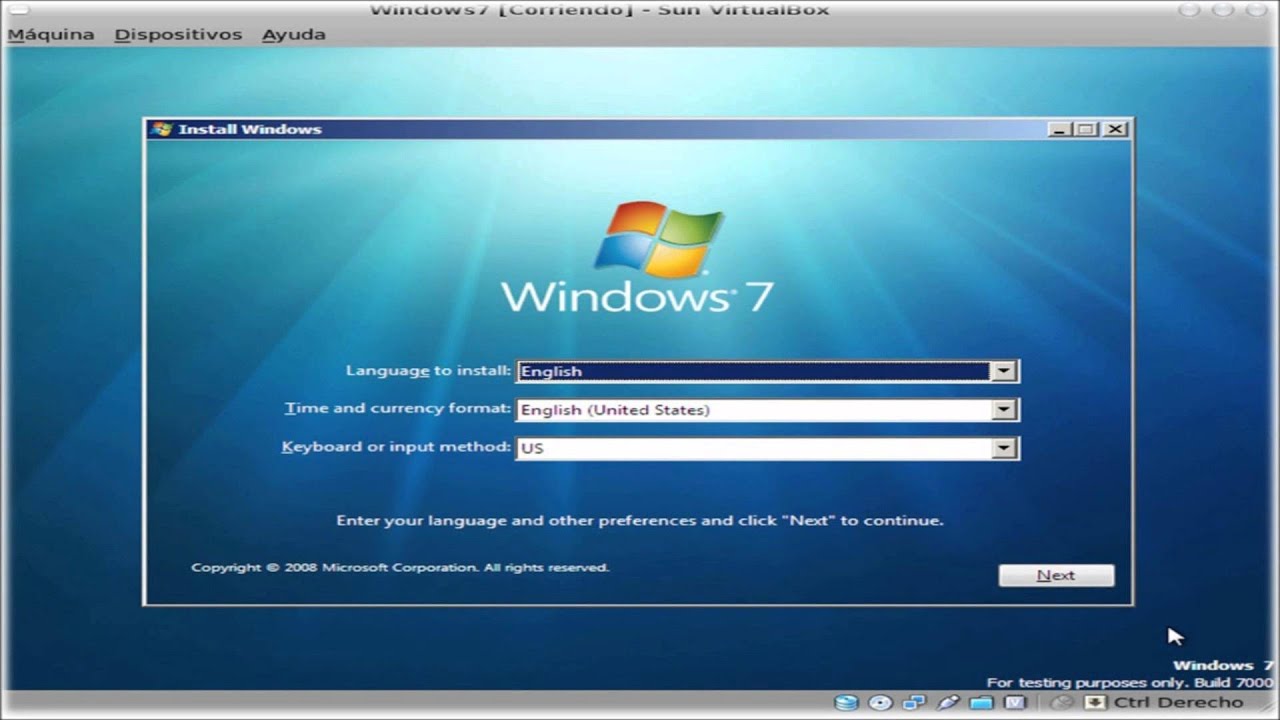
Task: Maximize the Install Windows dialog
Action: coord(1086,129)
